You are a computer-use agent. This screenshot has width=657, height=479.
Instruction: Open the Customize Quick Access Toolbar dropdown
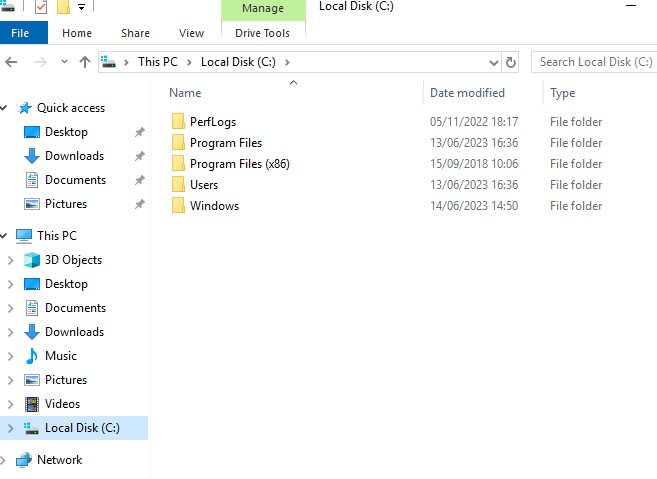click(82, 7)
